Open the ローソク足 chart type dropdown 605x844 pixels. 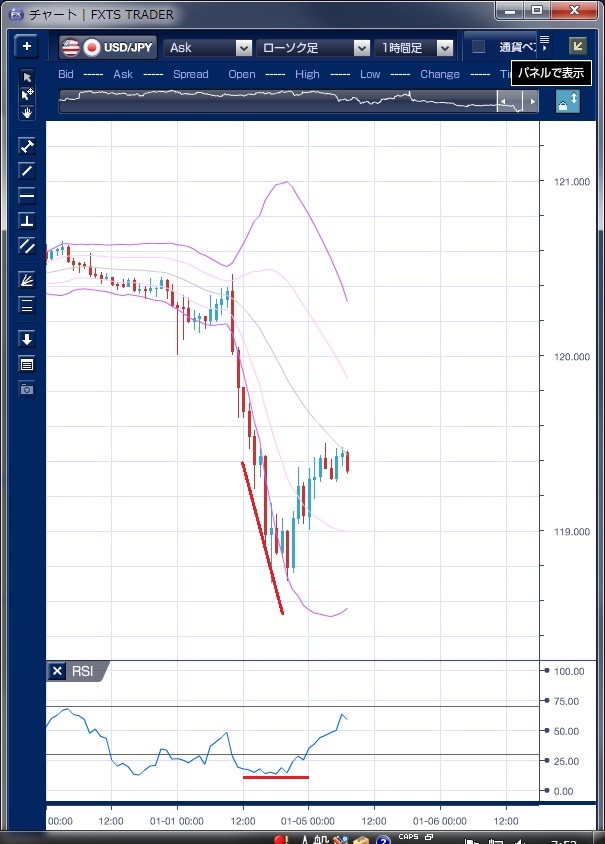[x=362, y=48]
